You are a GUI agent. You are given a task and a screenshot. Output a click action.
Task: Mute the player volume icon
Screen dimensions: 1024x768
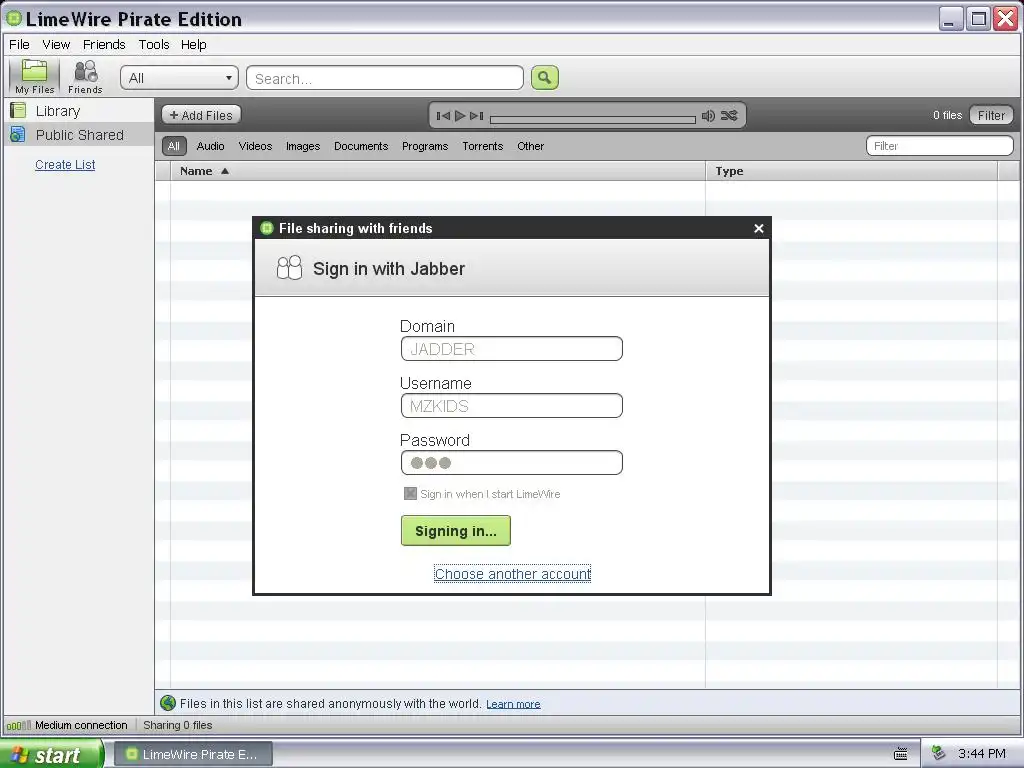(x=708, y=116)
